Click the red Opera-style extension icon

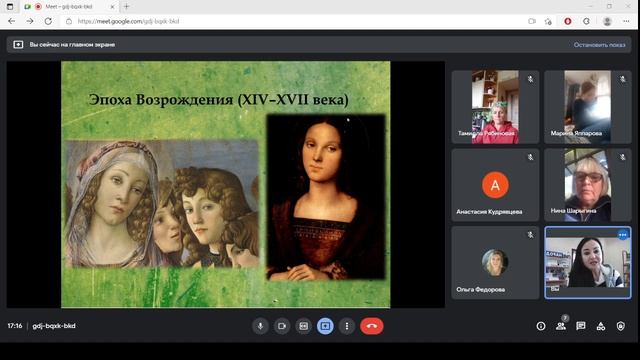tap(568, 21)
